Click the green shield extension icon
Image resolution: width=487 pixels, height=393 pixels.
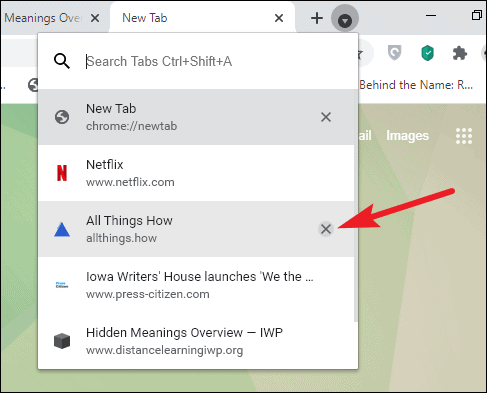click(428, 53)
